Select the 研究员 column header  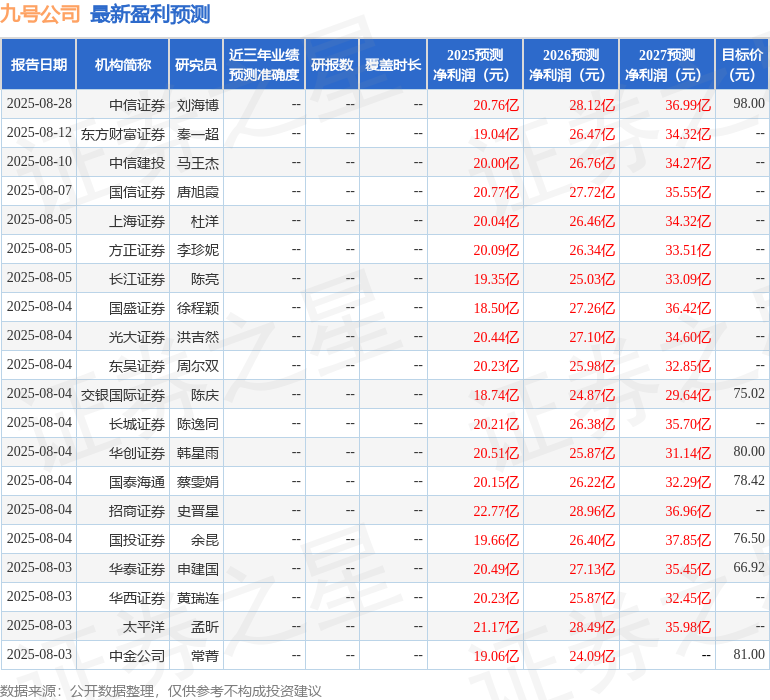click(196, 64)
